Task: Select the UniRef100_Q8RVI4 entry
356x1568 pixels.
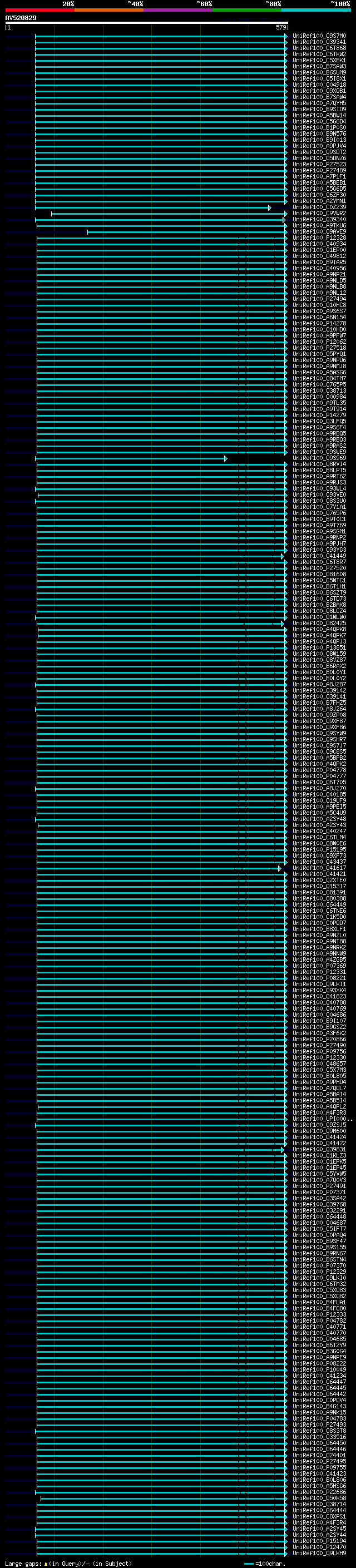Action: pos(319,464)
